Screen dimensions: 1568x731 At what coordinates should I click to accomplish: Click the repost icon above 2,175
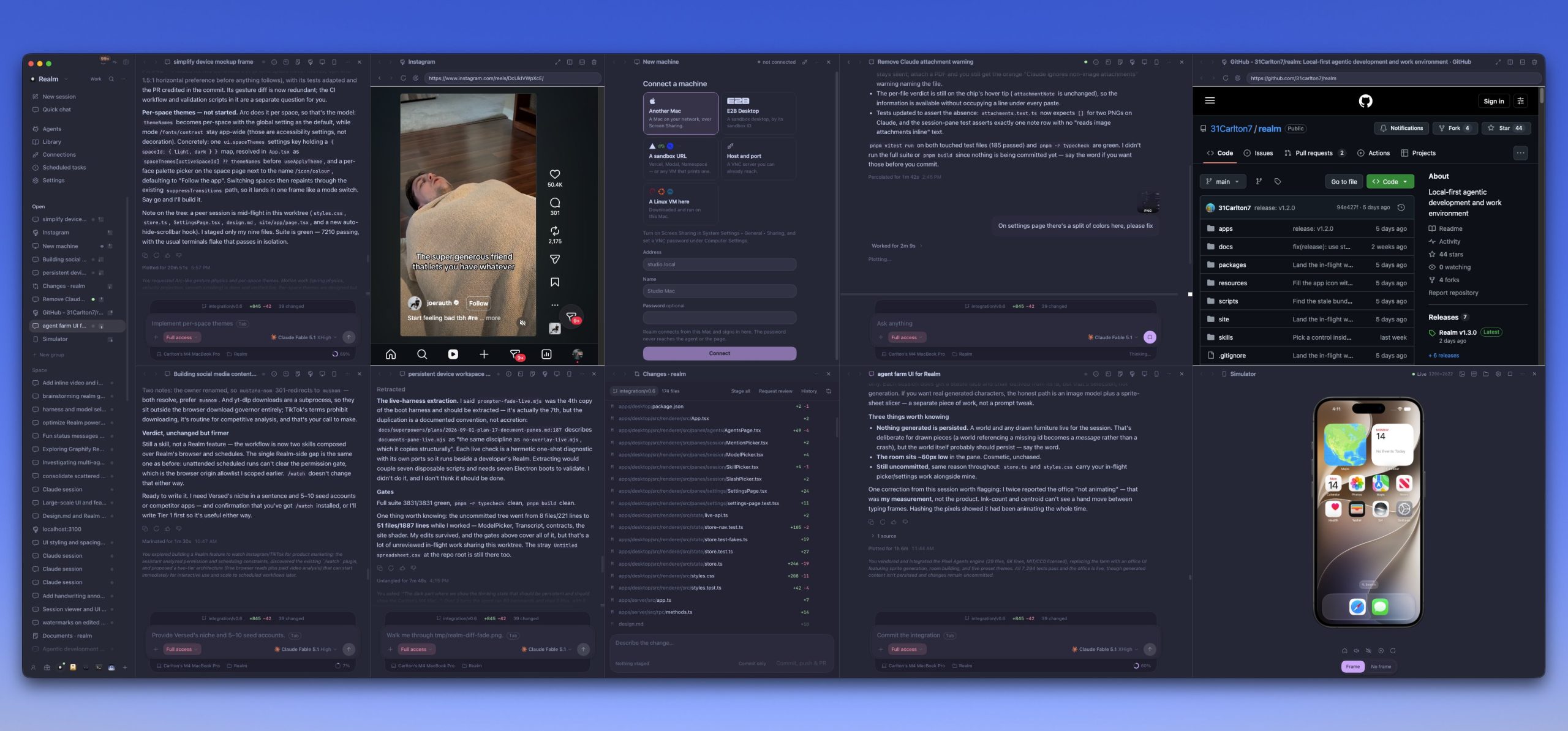(x=554, y=231)
